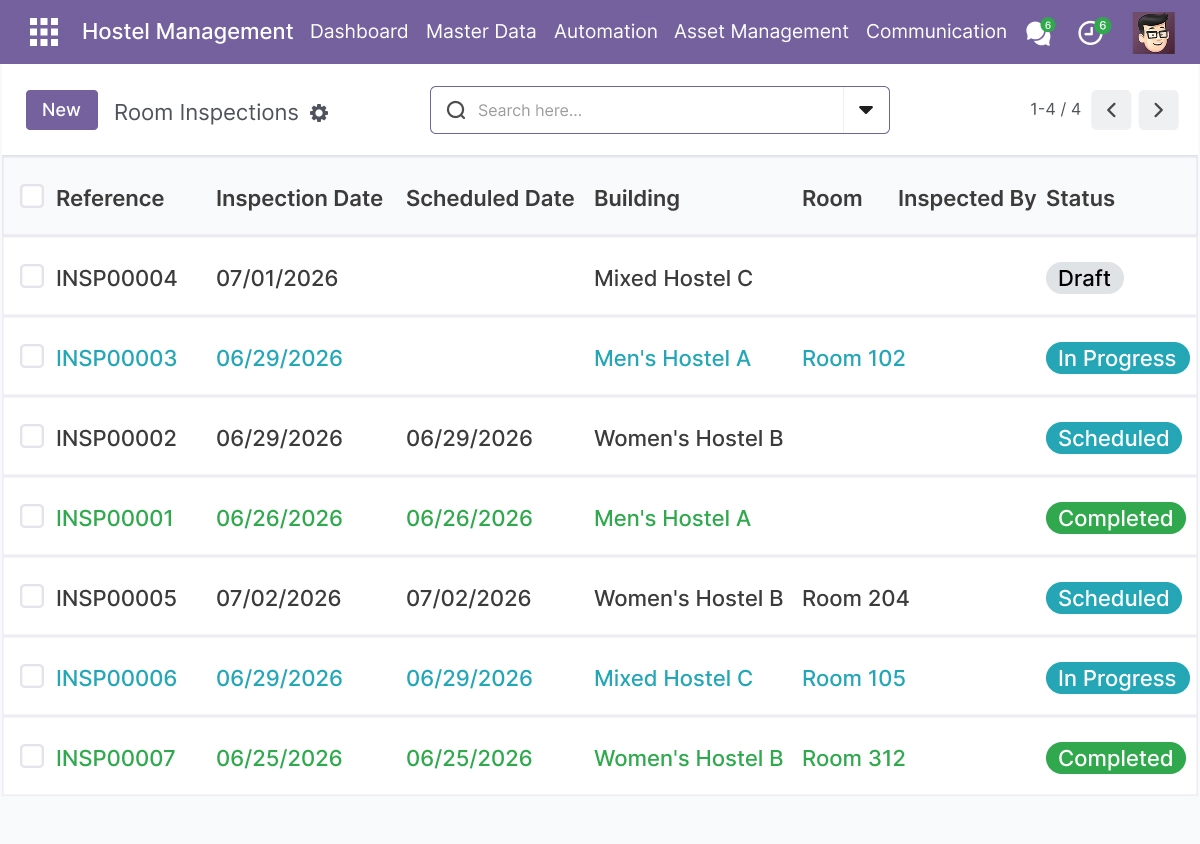Image resolution: width=1200 pixels, height=844 pixels.
Task: Expand the search options dropdown arrow
Action: point(866,110)
